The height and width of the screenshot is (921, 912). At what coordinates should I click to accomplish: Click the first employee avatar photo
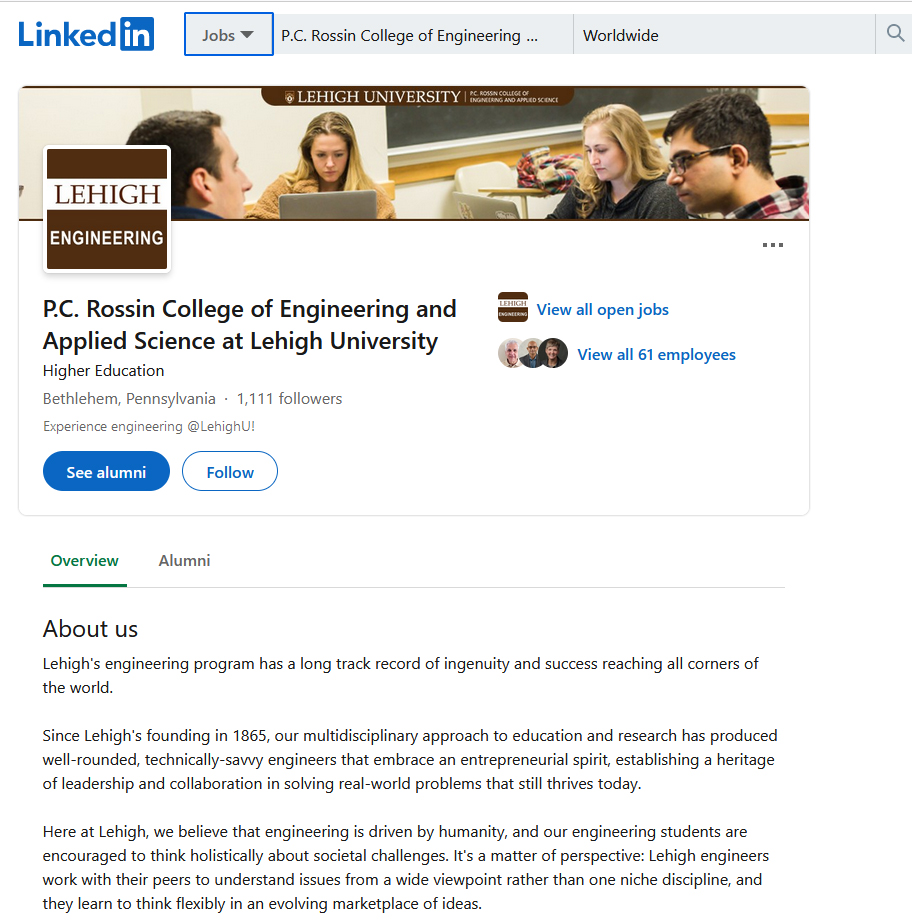pyautogui.click(x=511, y=354)
